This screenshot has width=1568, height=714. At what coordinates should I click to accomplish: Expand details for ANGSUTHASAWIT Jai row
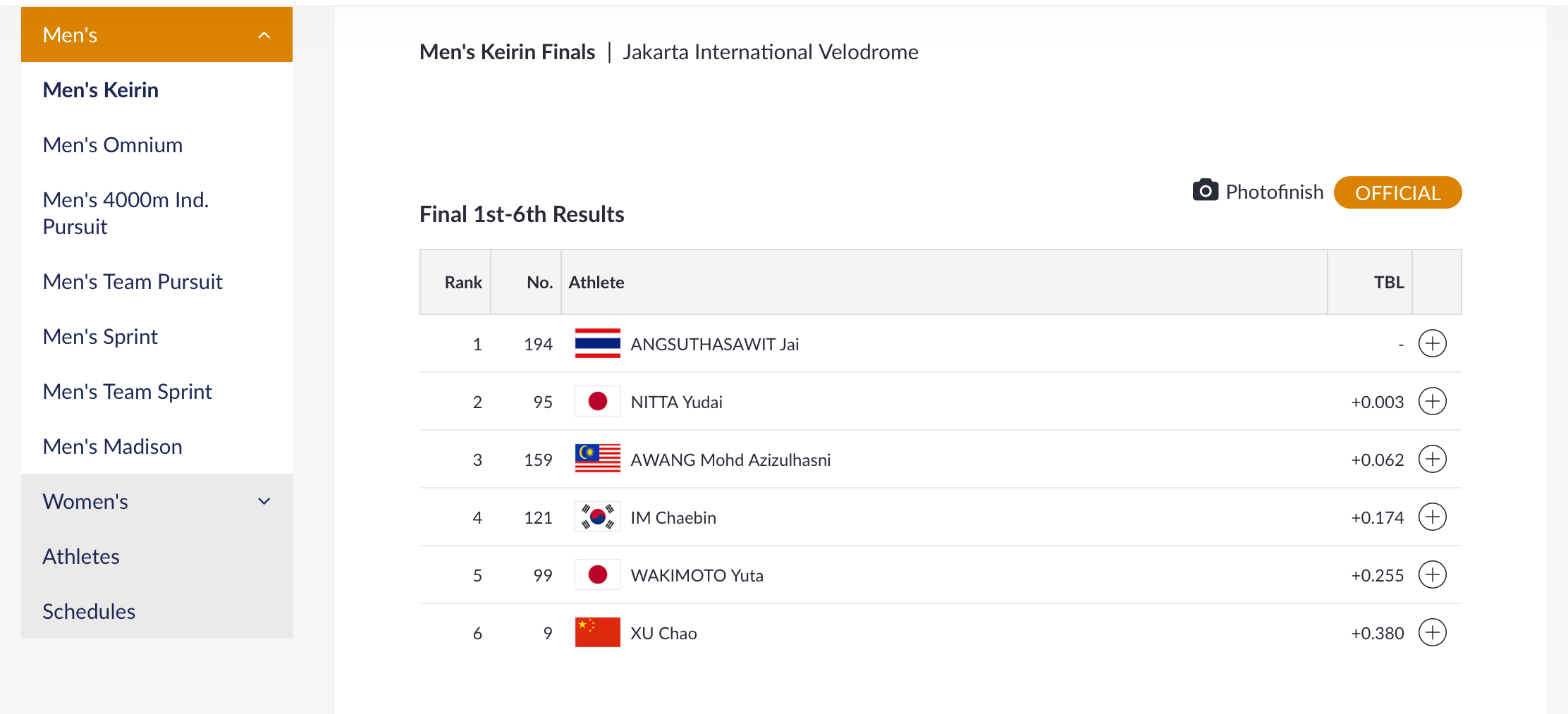[x=1432, y=343]
